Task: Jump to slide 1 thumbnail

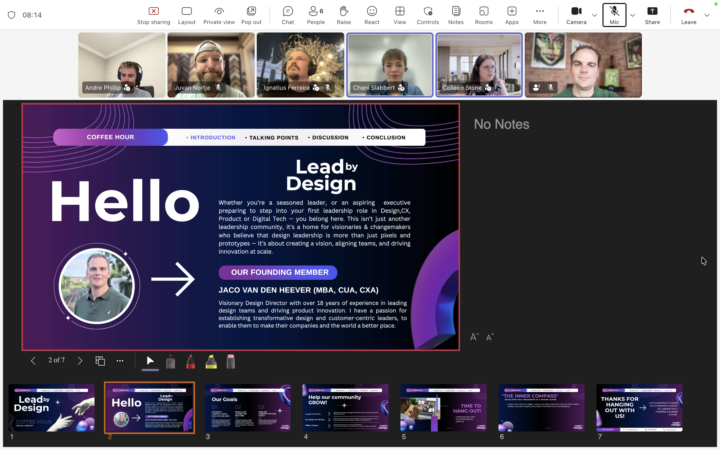Action: click(51, 408)
